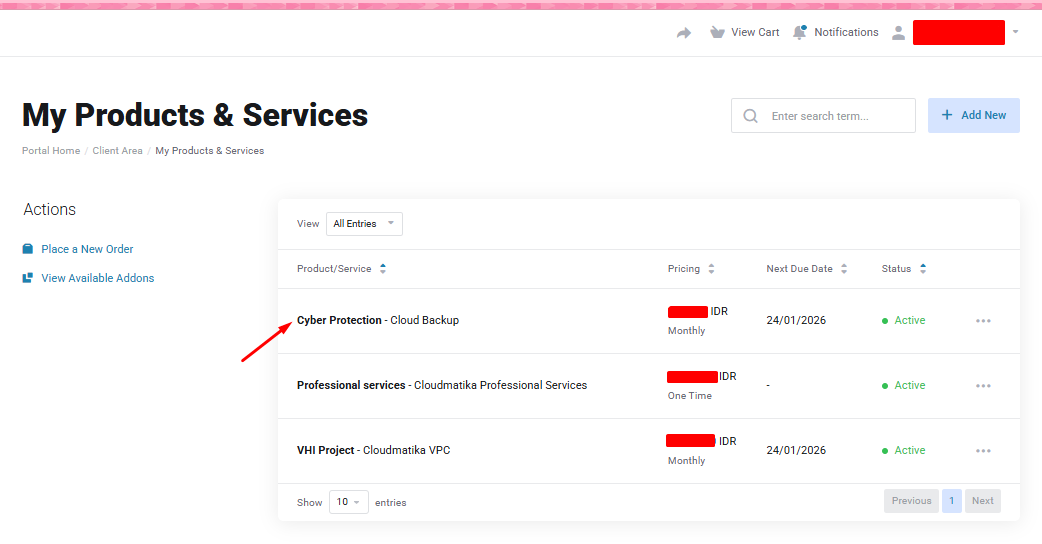This screenshot has width=1042, height=544.
Task: Click View Available Addons link
Action: tap(98, 278)
